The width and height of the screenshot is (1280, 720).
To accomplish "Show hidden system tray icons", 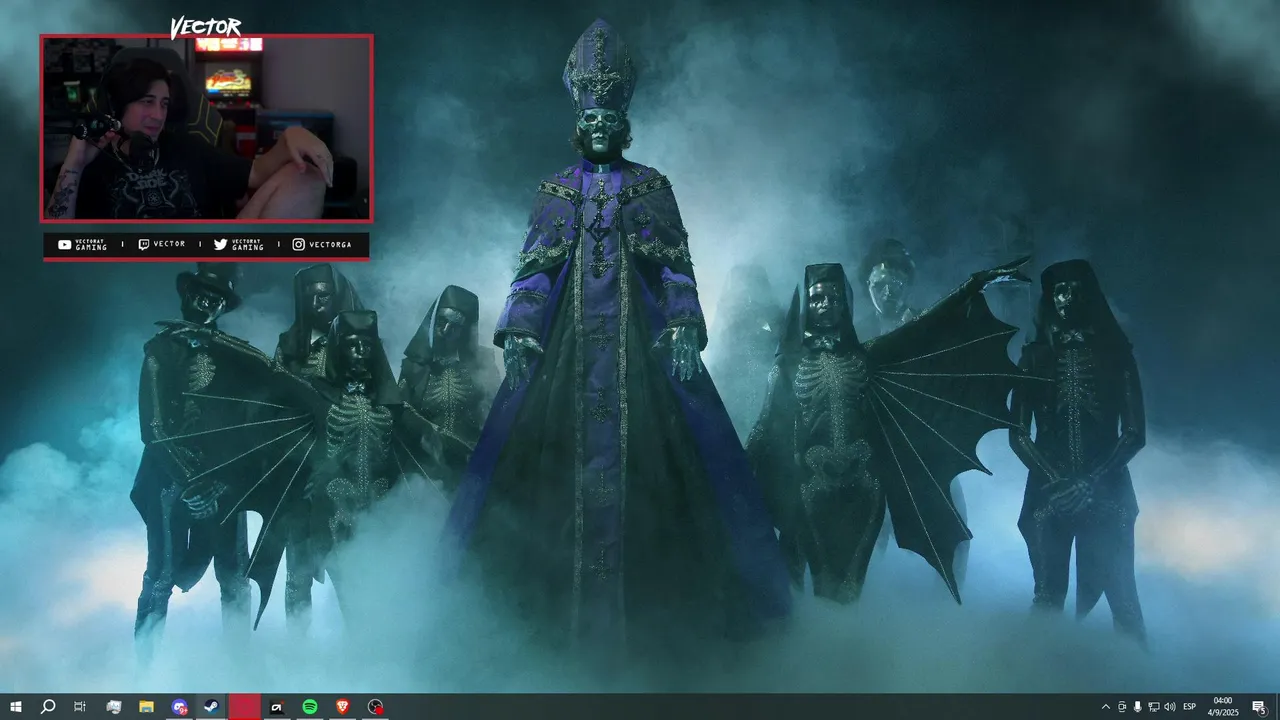I will [x=1105, y=707].
